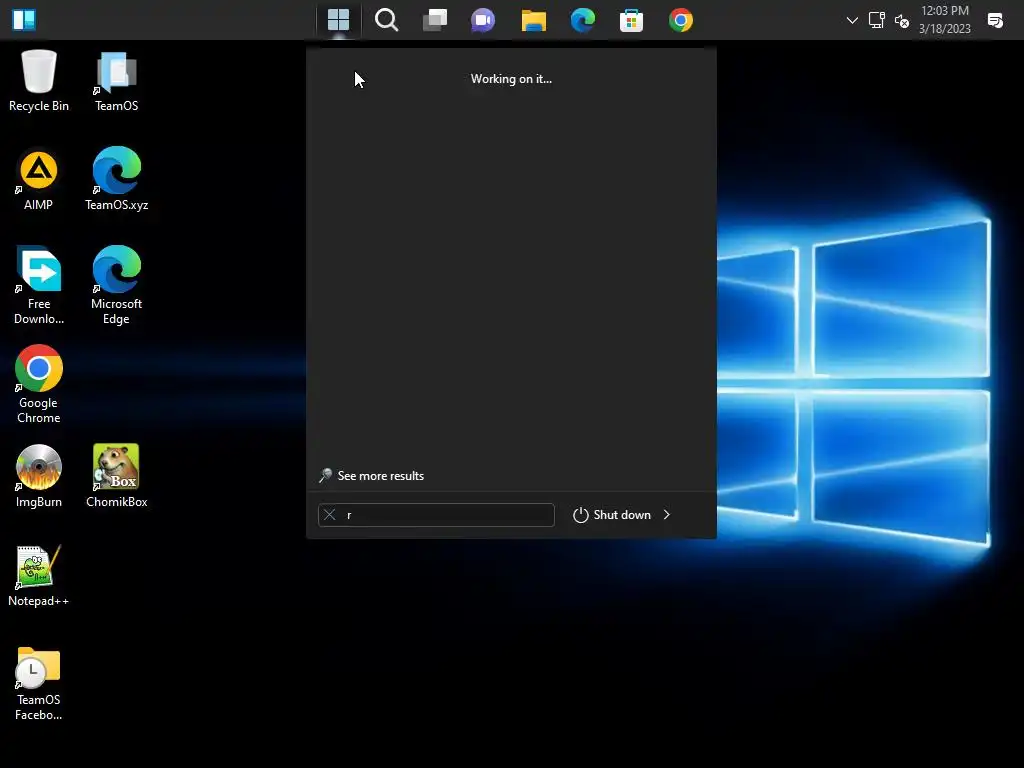Select the TeamOS desktop shortcut

pyautogui.click(x=116, y=81)
